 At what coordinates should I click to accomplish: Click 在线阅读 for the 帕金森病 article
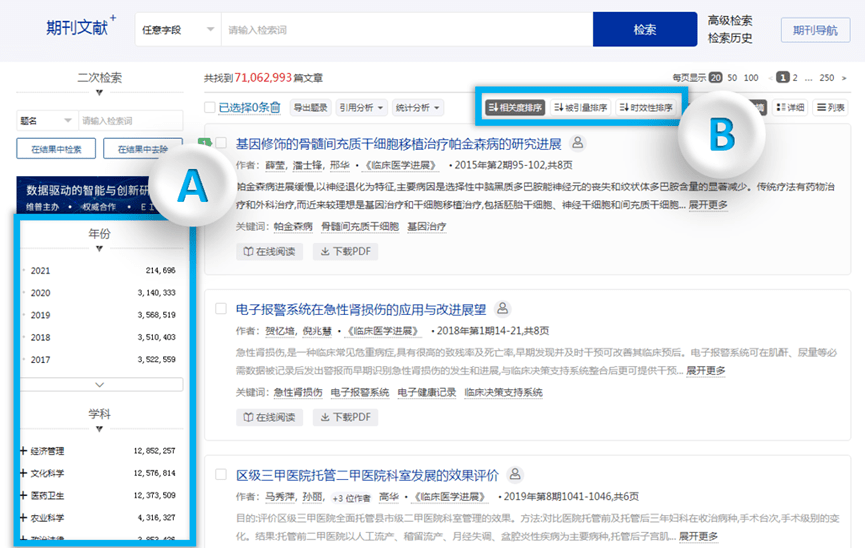click(269, 251)
